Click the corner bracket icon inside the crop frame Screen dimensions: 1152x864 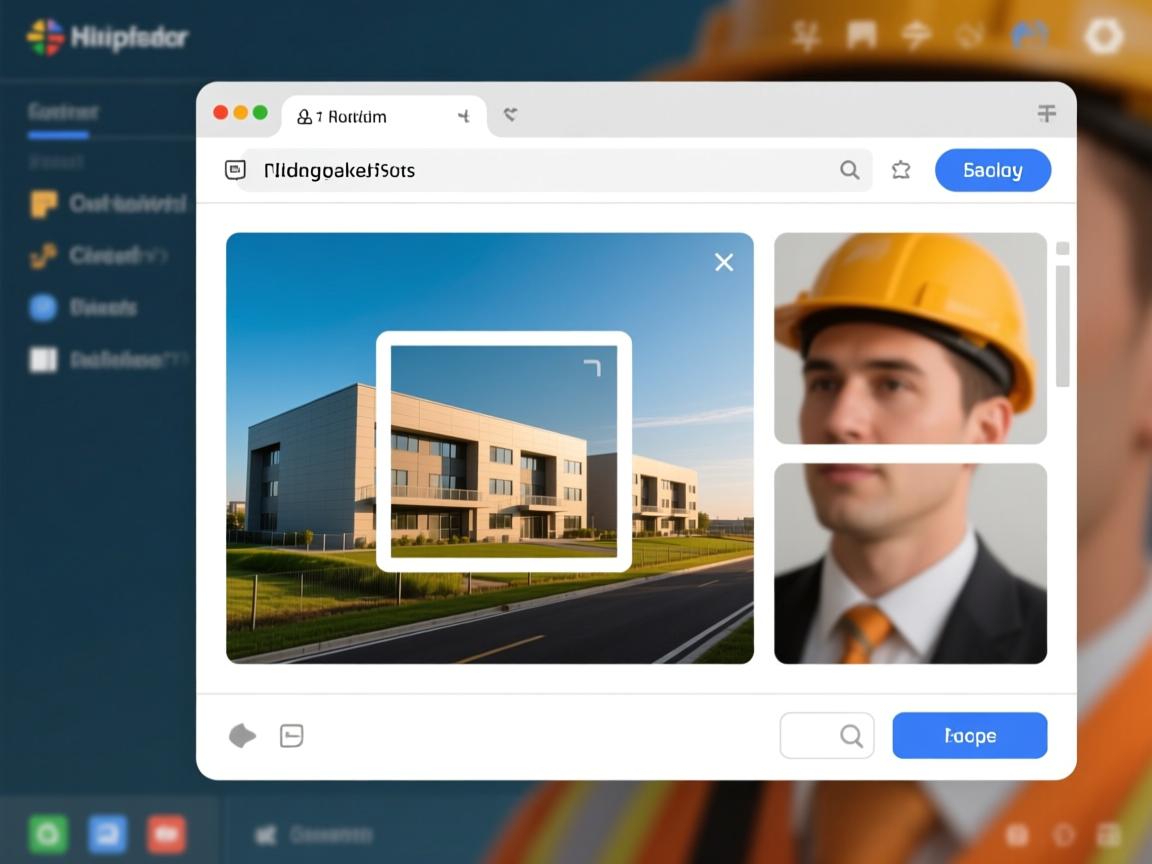(592, 368)
